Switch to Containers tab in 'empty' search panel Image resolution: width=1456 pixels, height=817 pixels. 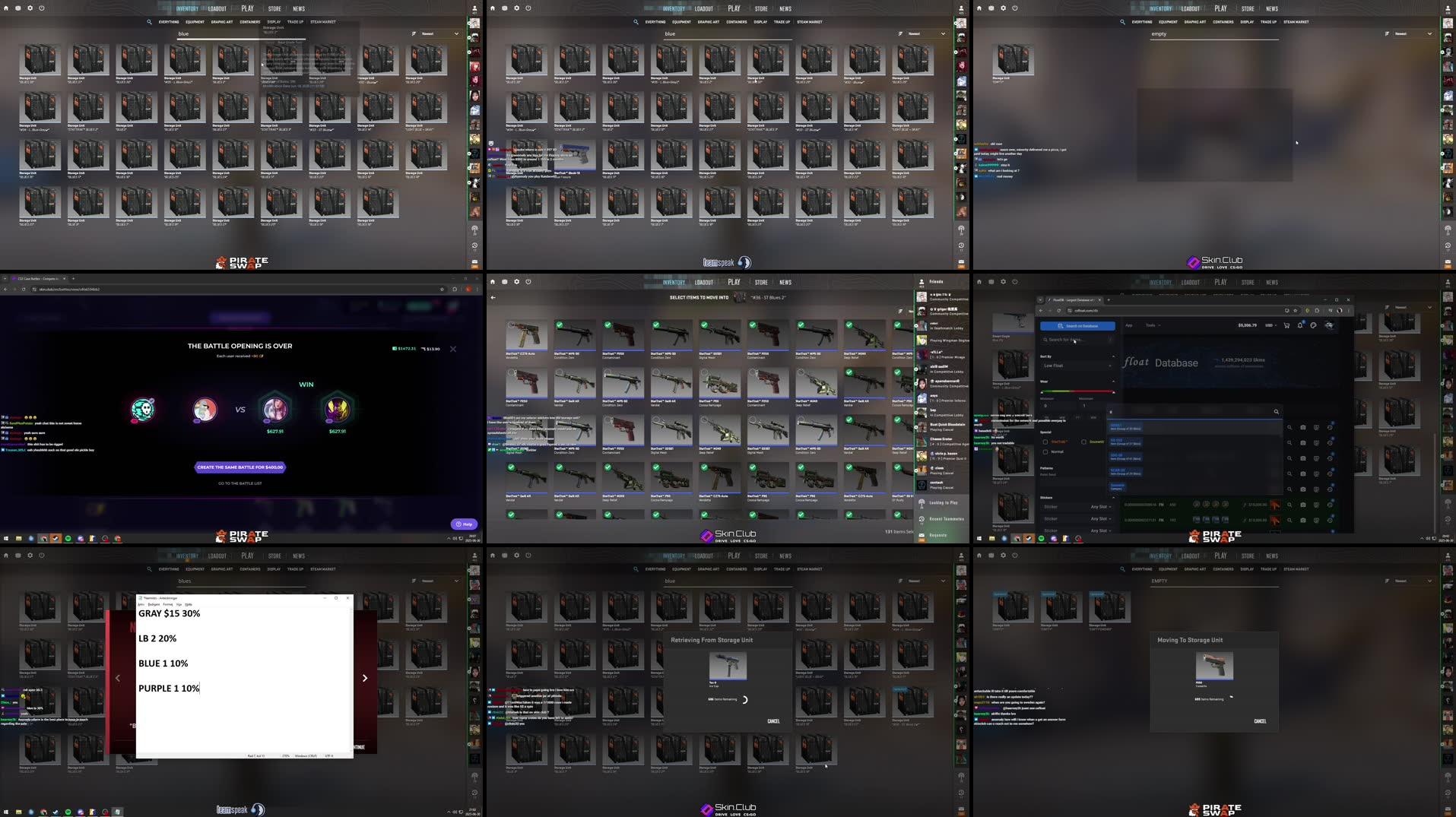point(1223,22)
